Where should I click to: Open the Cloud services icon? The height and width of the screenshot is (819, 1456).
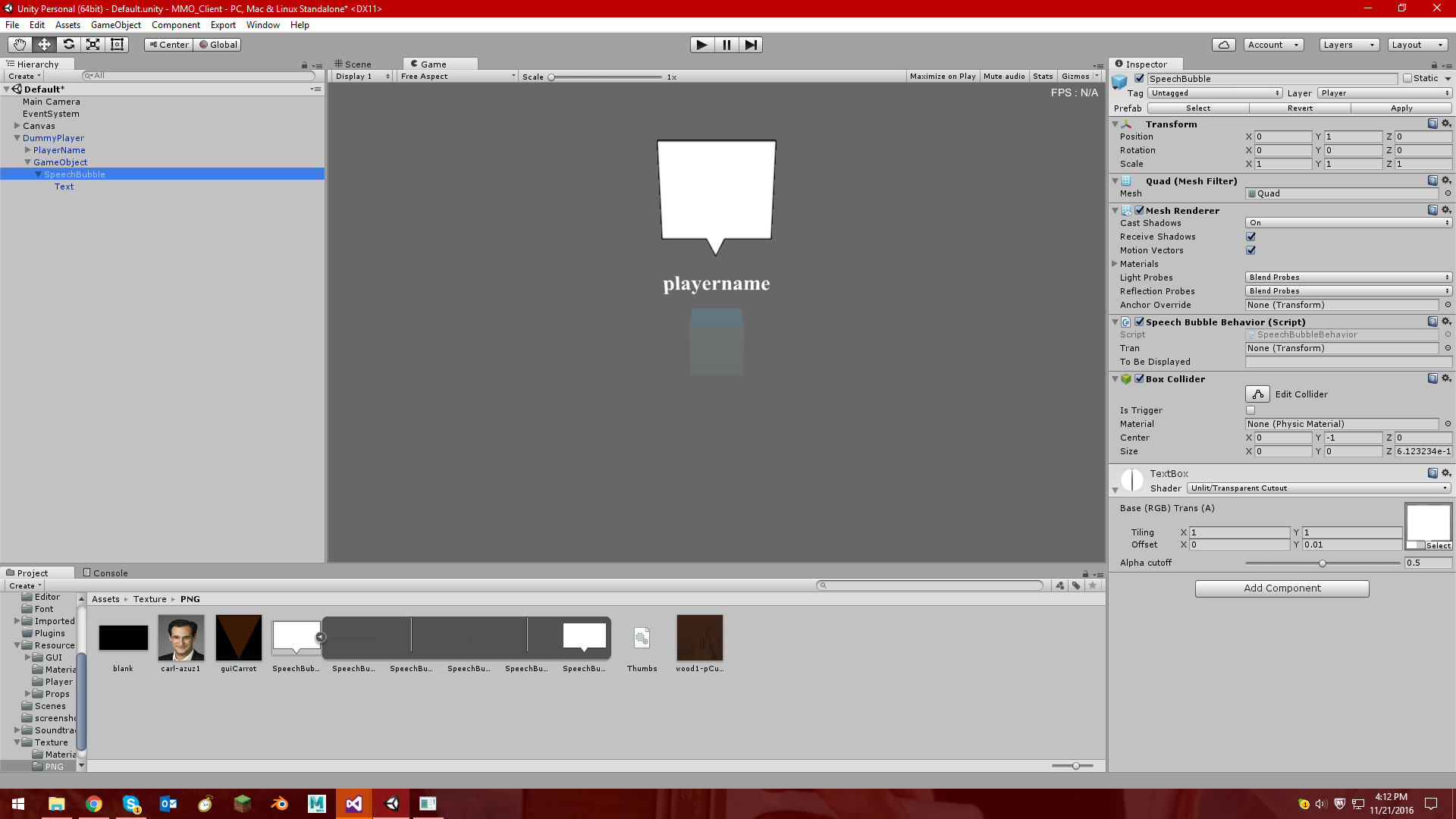pyautogui.click(x=1223, y=45)
